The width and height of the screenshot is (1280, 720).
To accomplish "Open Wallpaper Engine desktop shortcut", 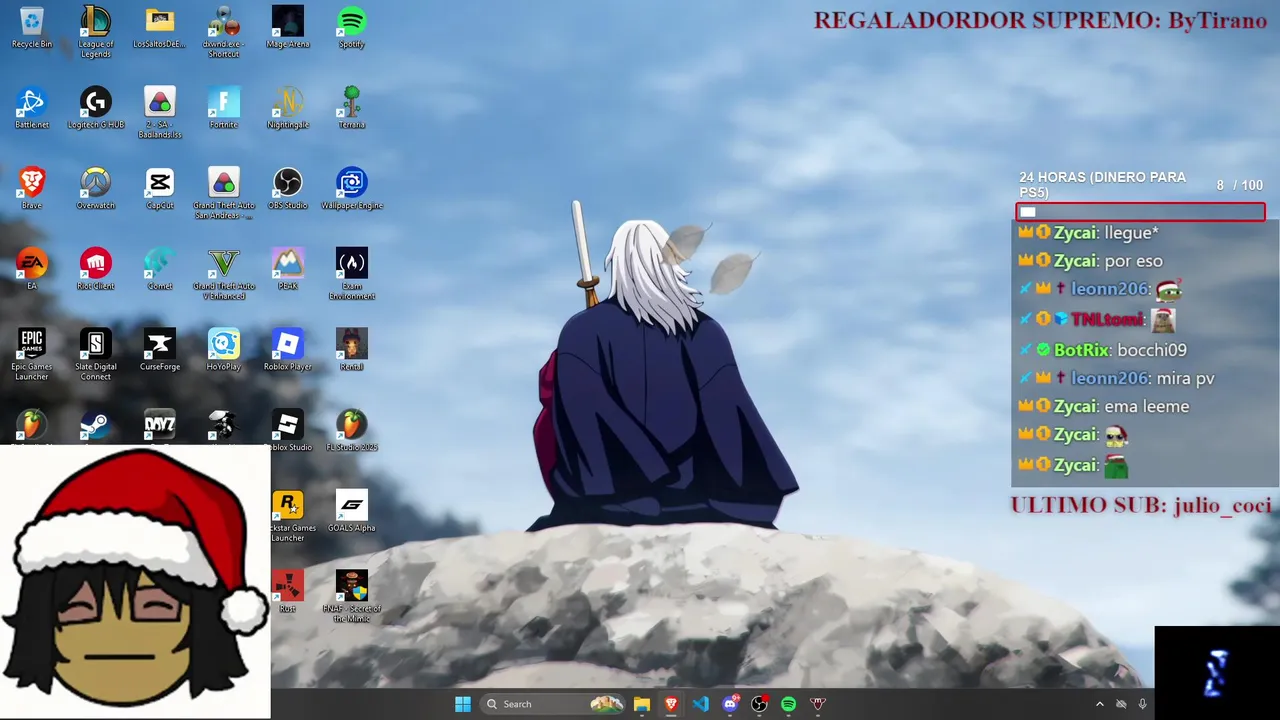I will pos(352,189).
